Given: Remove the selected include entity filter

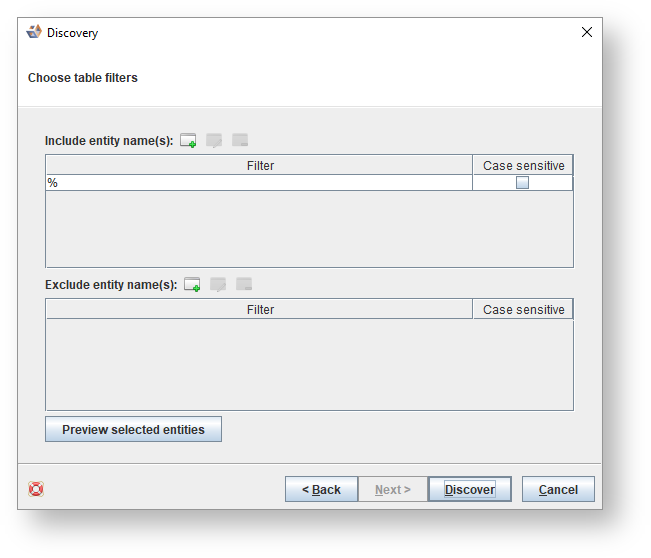Looking at the screenshot, I should tap(240, 140).
